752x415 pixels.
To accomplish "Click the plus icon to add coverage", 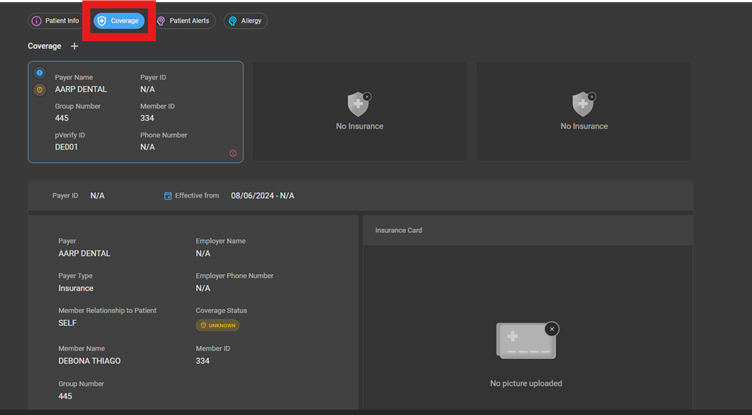I will point(74,46).
